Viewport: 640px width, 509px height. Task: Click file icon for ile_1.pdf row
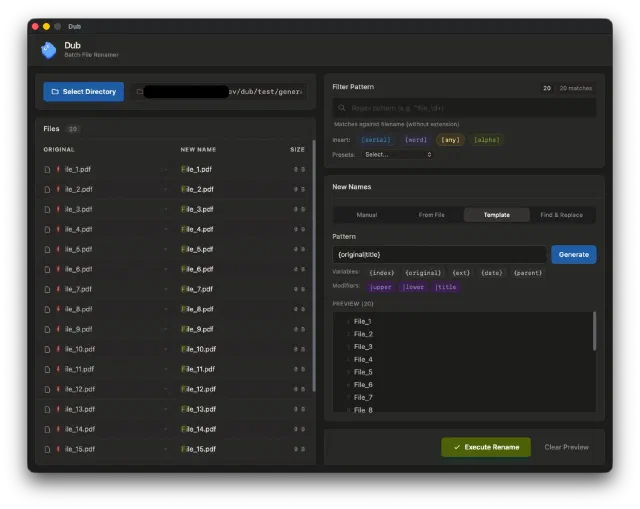(x=47, y=169)
